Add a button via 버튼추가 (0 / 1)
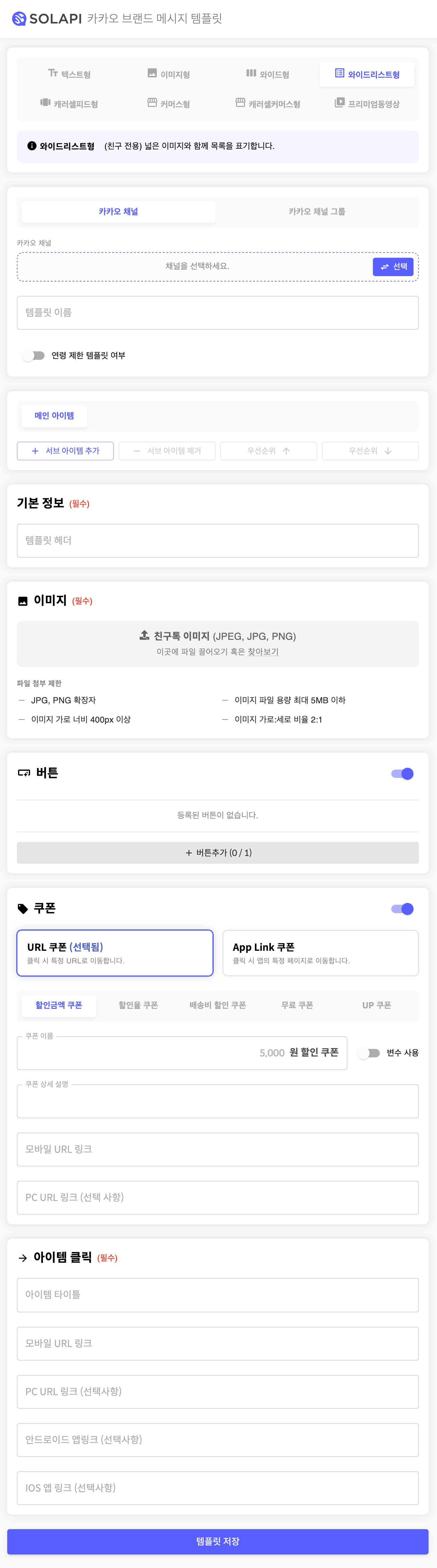This screenshot has height=1568, width=437. click(x=218, y=853)
